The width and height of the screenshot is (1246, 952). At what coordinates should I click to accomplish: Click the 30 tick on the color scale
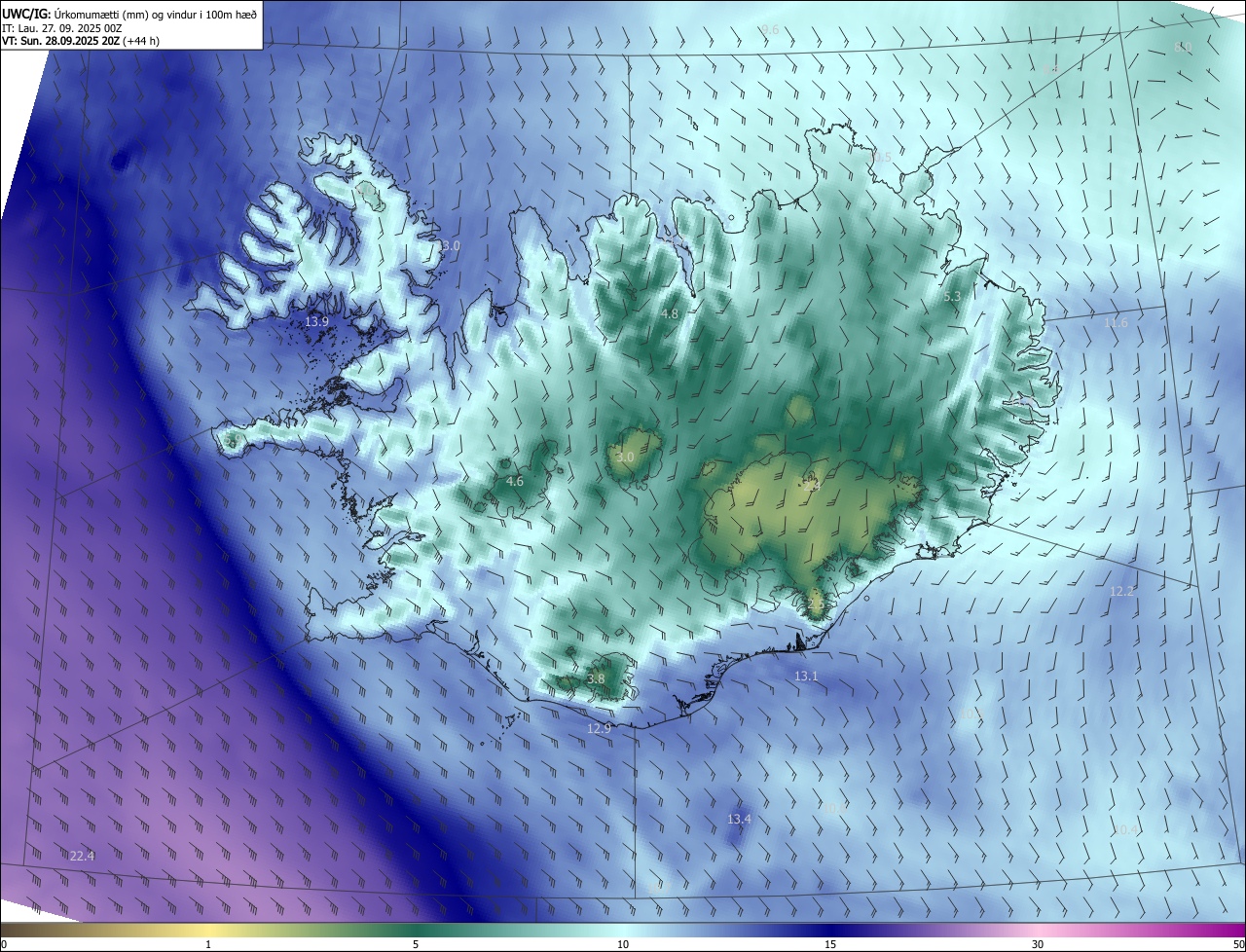(x=1038, y=945)
